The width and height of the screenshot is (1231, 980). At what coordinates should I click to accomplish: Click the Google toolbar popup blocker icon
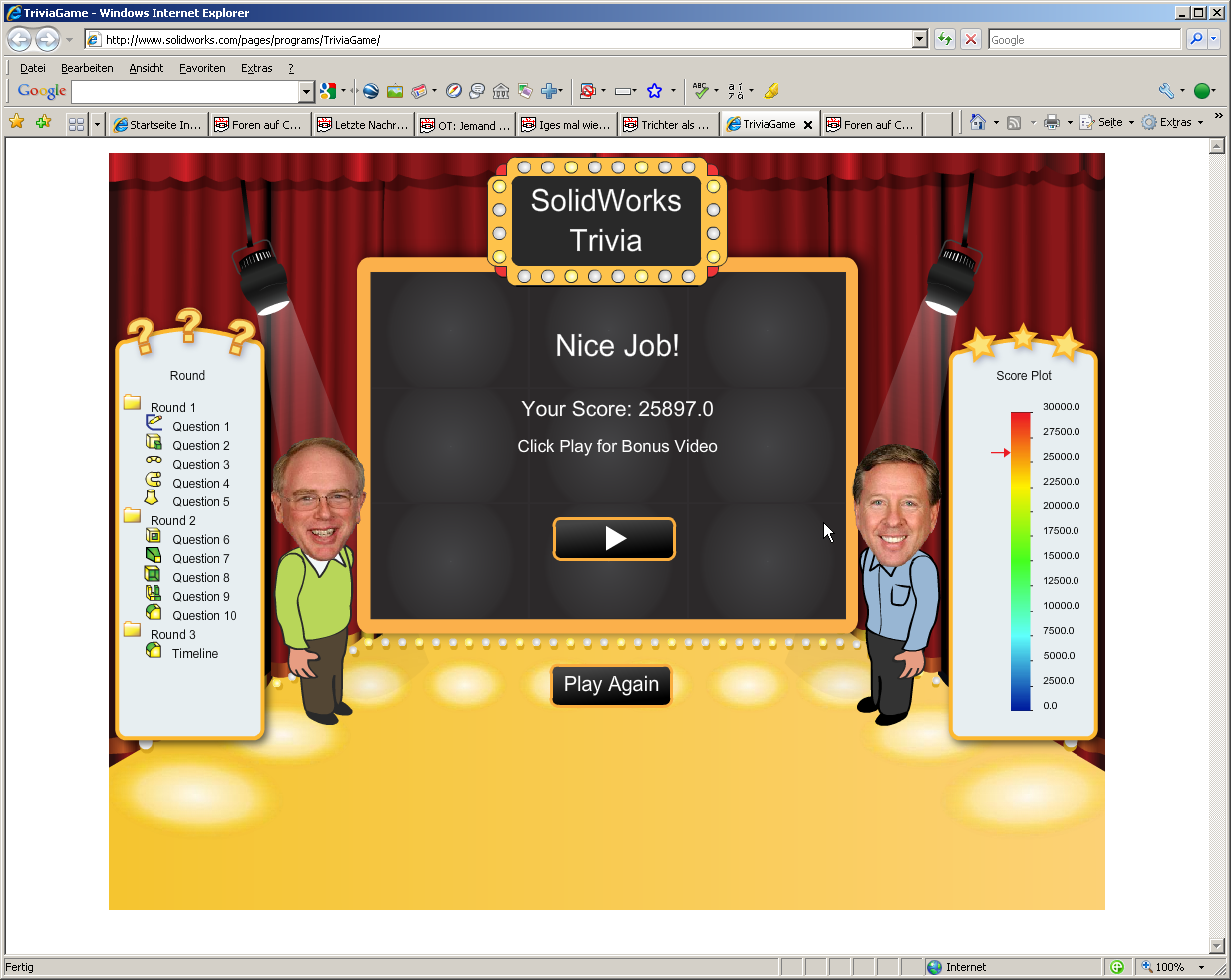(588, 91)
